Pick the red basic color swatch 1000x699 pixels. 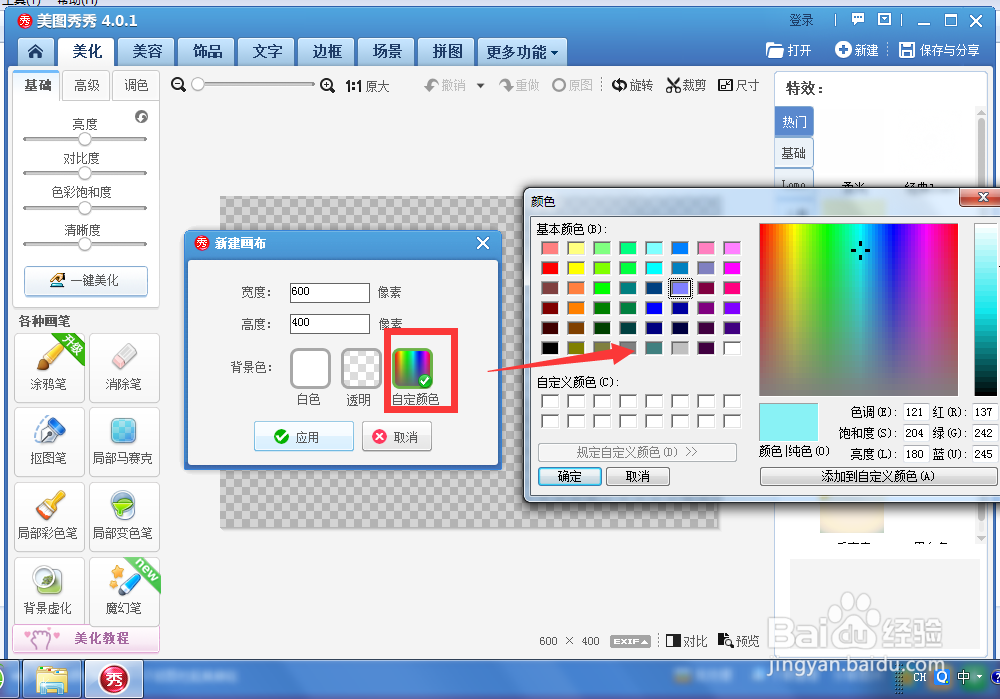[550, 268]
